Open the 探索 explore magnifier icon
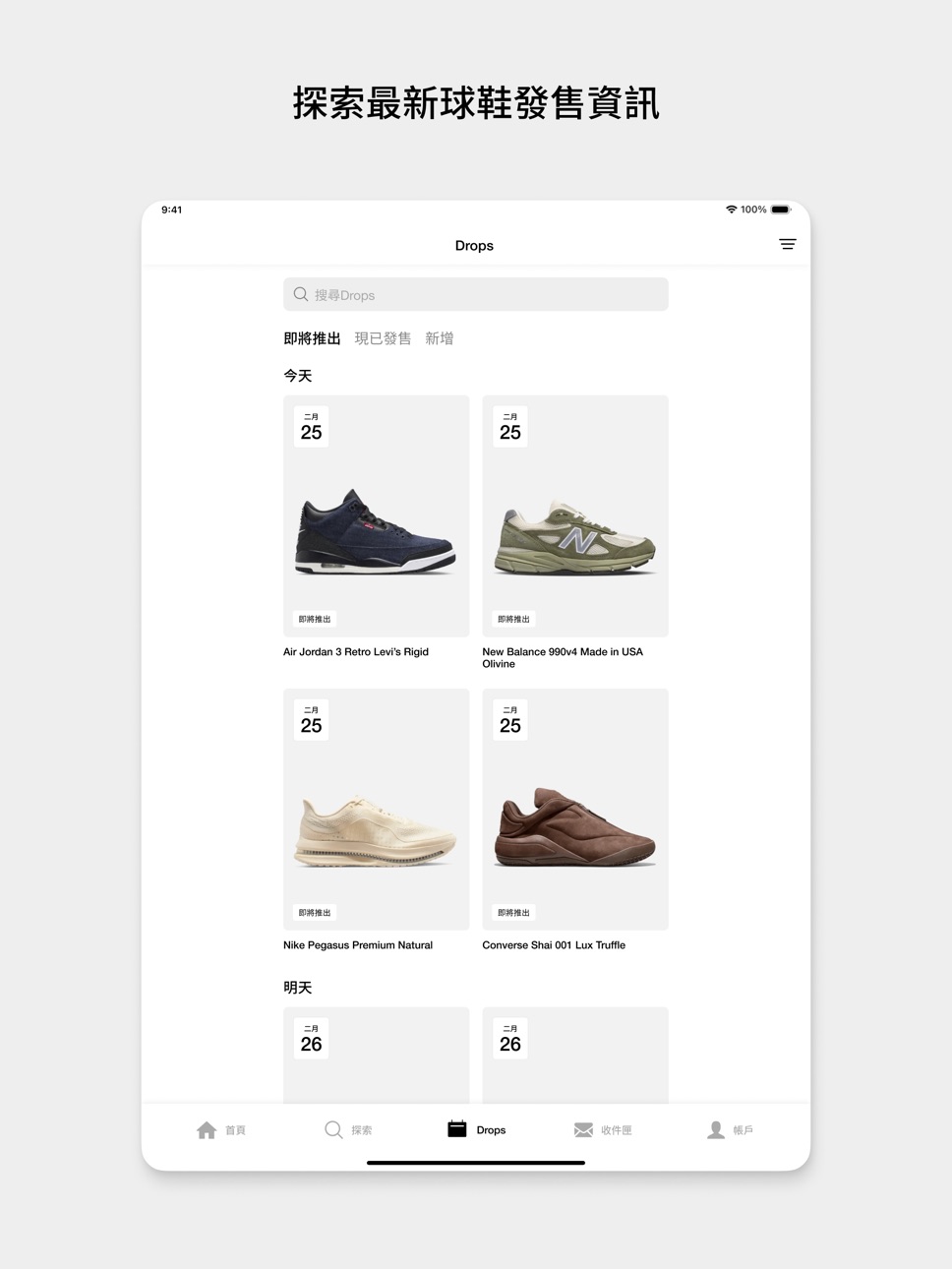Viewport: 952px width, 1269px height. [x=334, y=1129]
